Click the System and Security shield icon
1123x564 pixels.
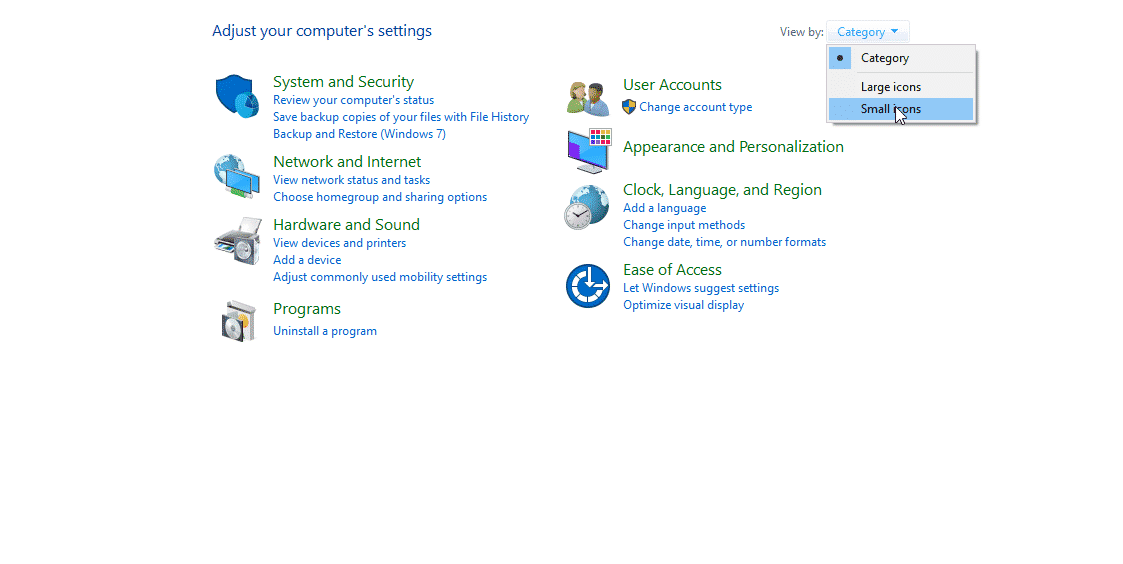pos(237,96)
